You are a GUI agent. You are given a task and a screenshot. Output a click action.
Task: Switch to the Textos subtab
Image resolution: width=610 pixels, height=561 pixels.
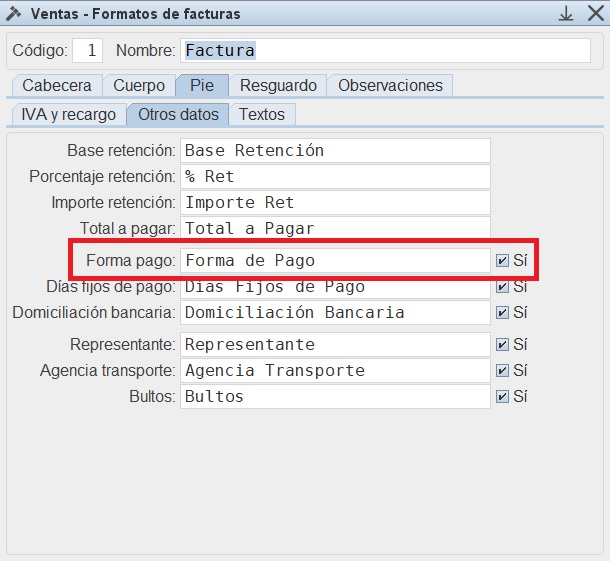point(261,115)
